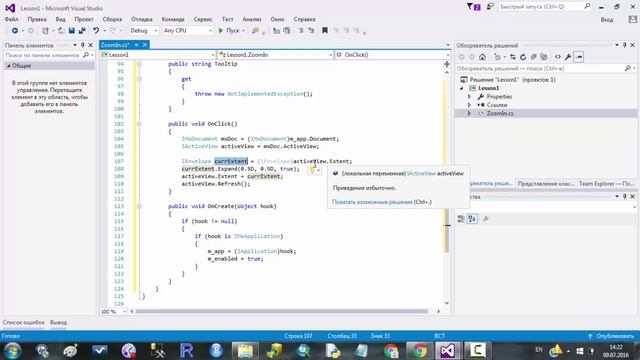The height and width of the screenshot is (360, 640).
Task: Collapse the OnClick method outline in editor
Action: click(x=139, y=124)
